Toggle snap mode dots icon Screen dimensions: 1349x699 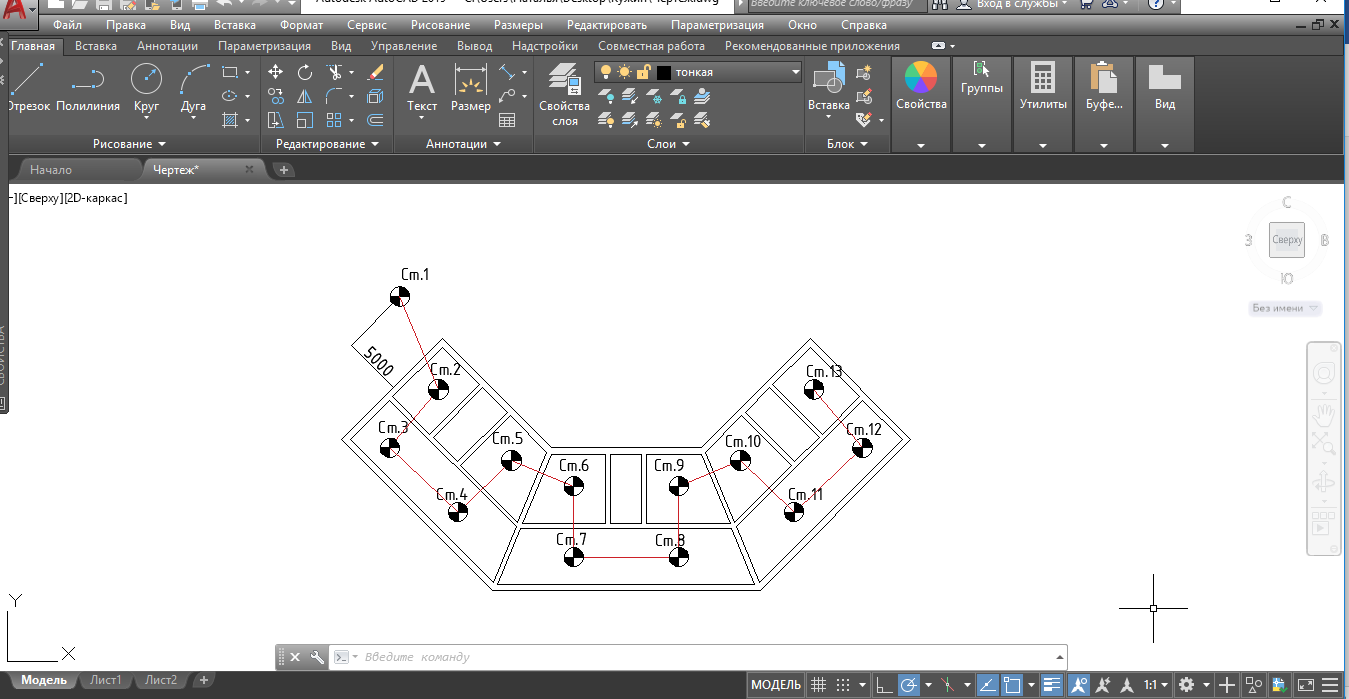click(843, 685)
